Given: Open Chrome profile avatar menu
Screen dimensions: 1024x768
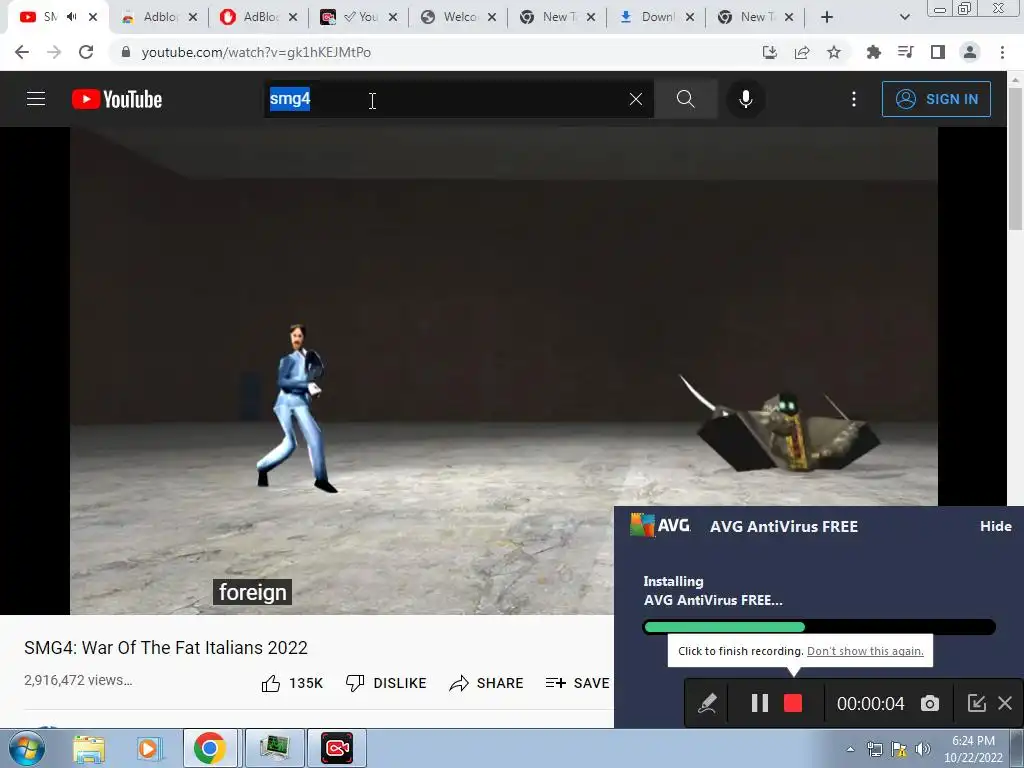Looking at the screenshot, I should click(970, 52).
